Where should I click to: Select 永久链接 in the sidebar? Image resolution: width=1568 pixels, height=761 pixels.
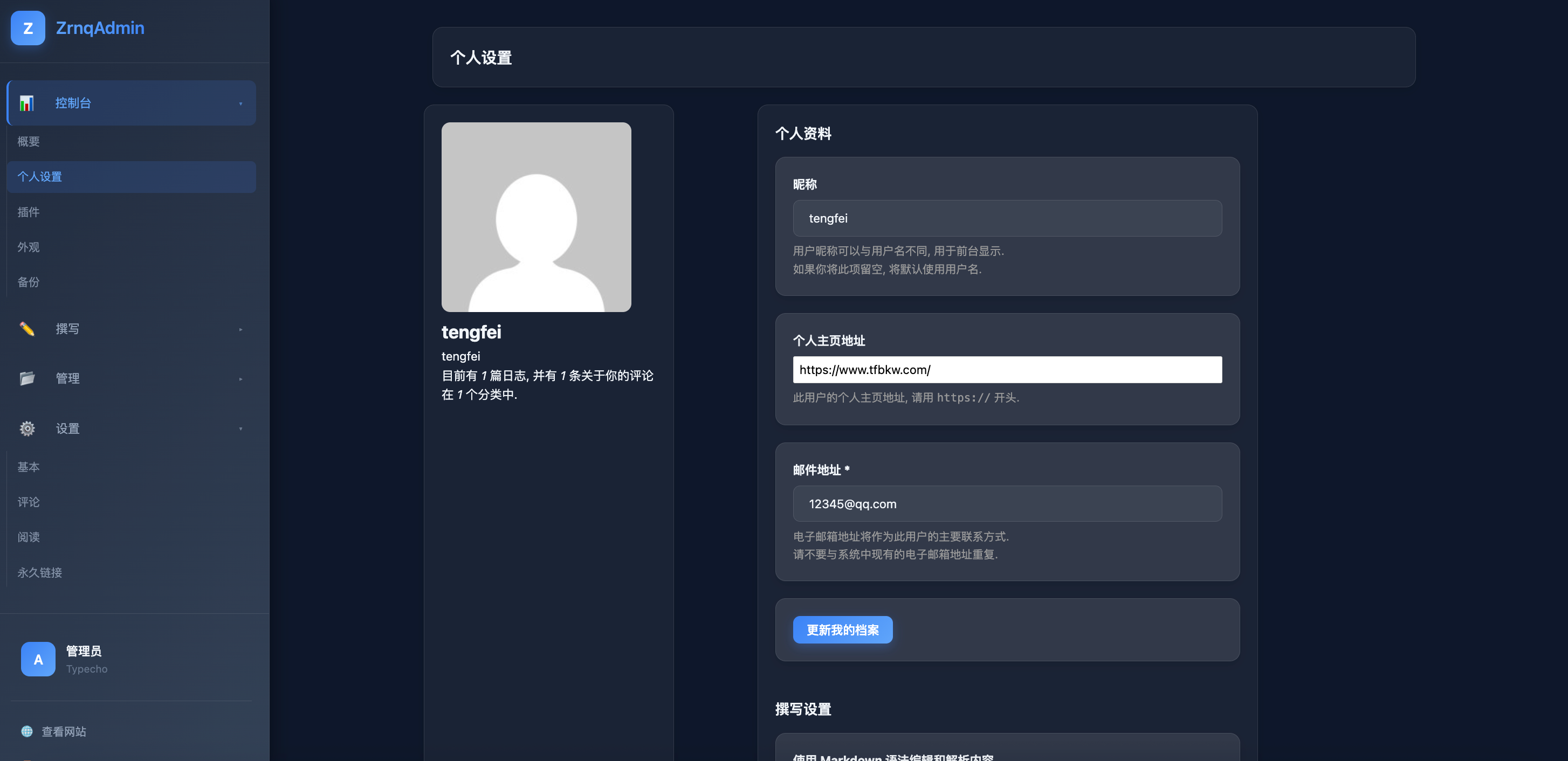click(x=39, y=572)
